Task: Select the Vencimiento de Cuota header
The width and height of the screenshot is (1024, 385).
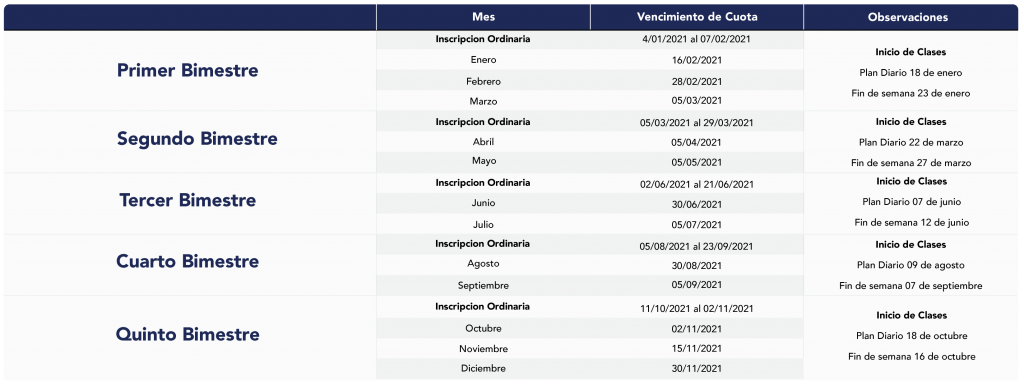Action: [697, 17]
